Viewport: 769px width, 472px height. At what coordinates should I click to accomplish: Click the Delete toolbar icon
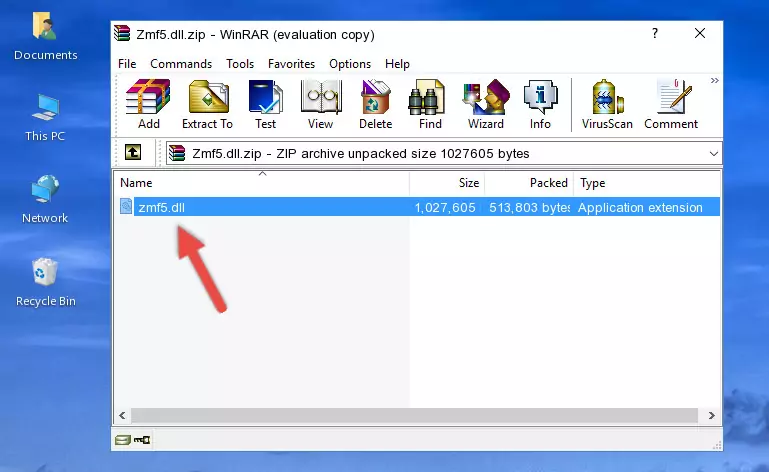(x=376, y=104)
